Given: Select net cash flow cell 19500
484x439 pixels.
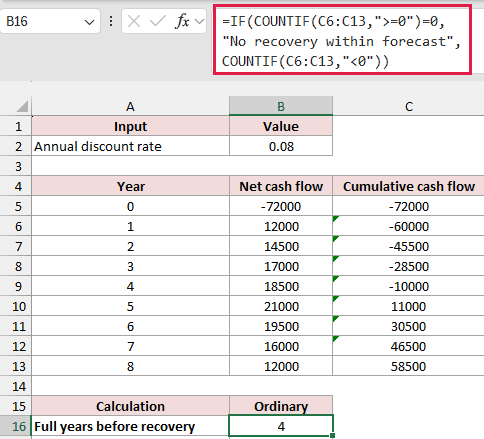Looking at the screenshot, I should coord(281,326).
